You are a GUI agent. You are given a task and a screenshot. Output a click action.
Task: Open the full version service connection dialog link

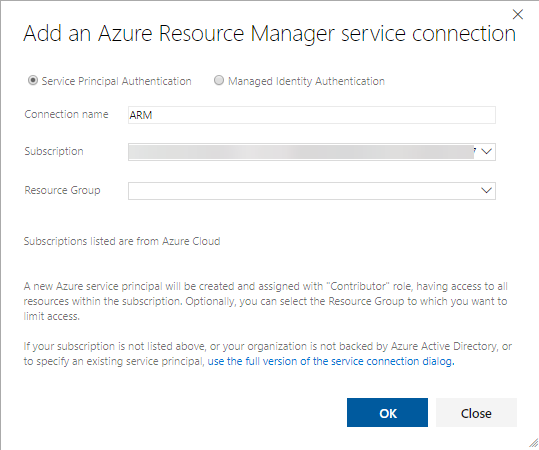[x=331, y=361]
